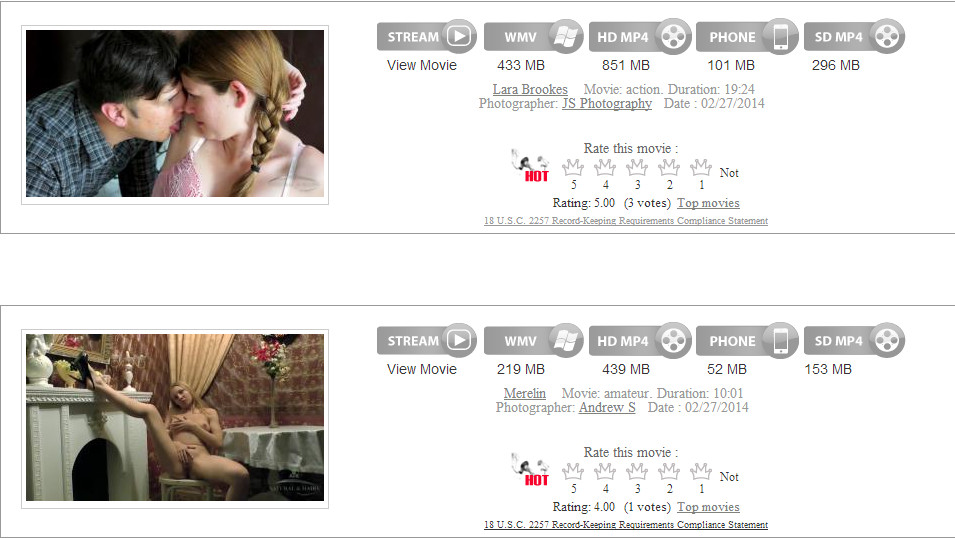The image size is (955, 538).
Task: Open the Andrew S photographer link
Action: [607, 408]
